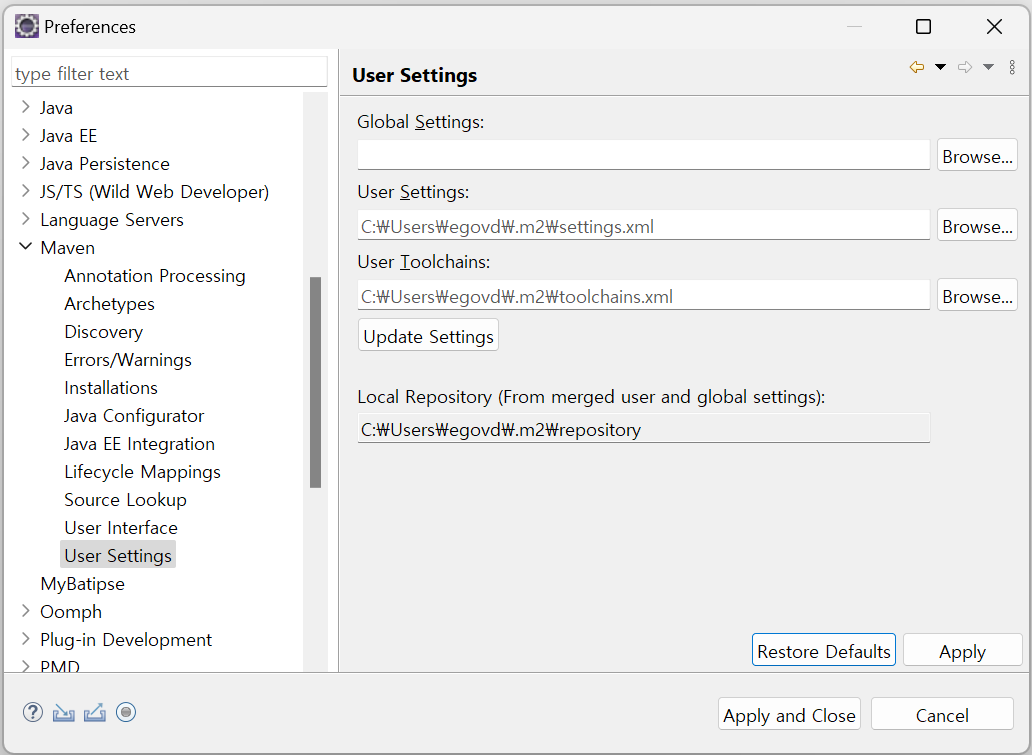This screenshot has height=755, width=1032.
Task: Toggle the Oomph preference recorder icon
Action: coord(126,713)
